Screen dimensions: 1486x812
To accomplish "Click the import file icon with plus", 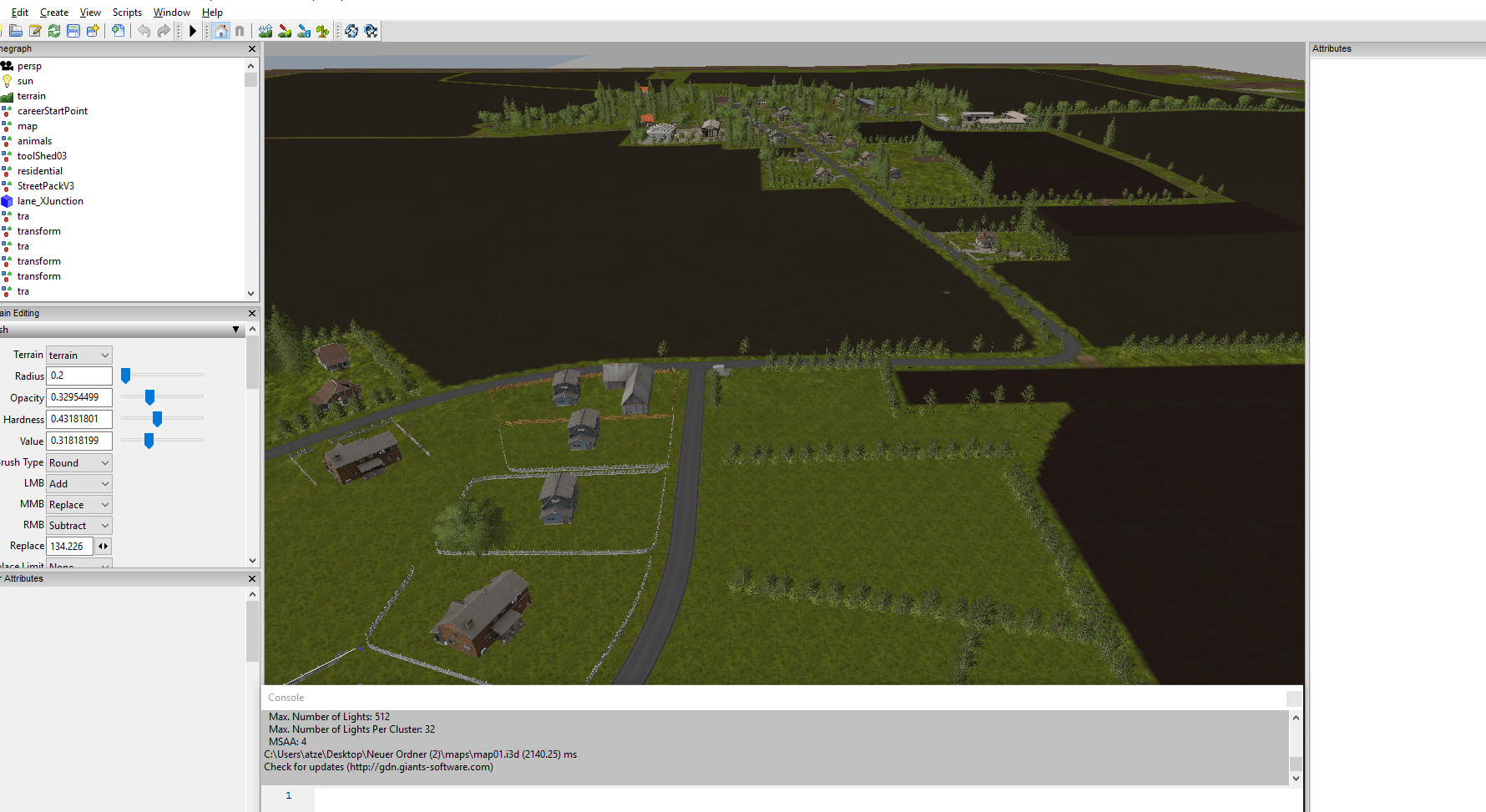I will [x=119, y=31].
